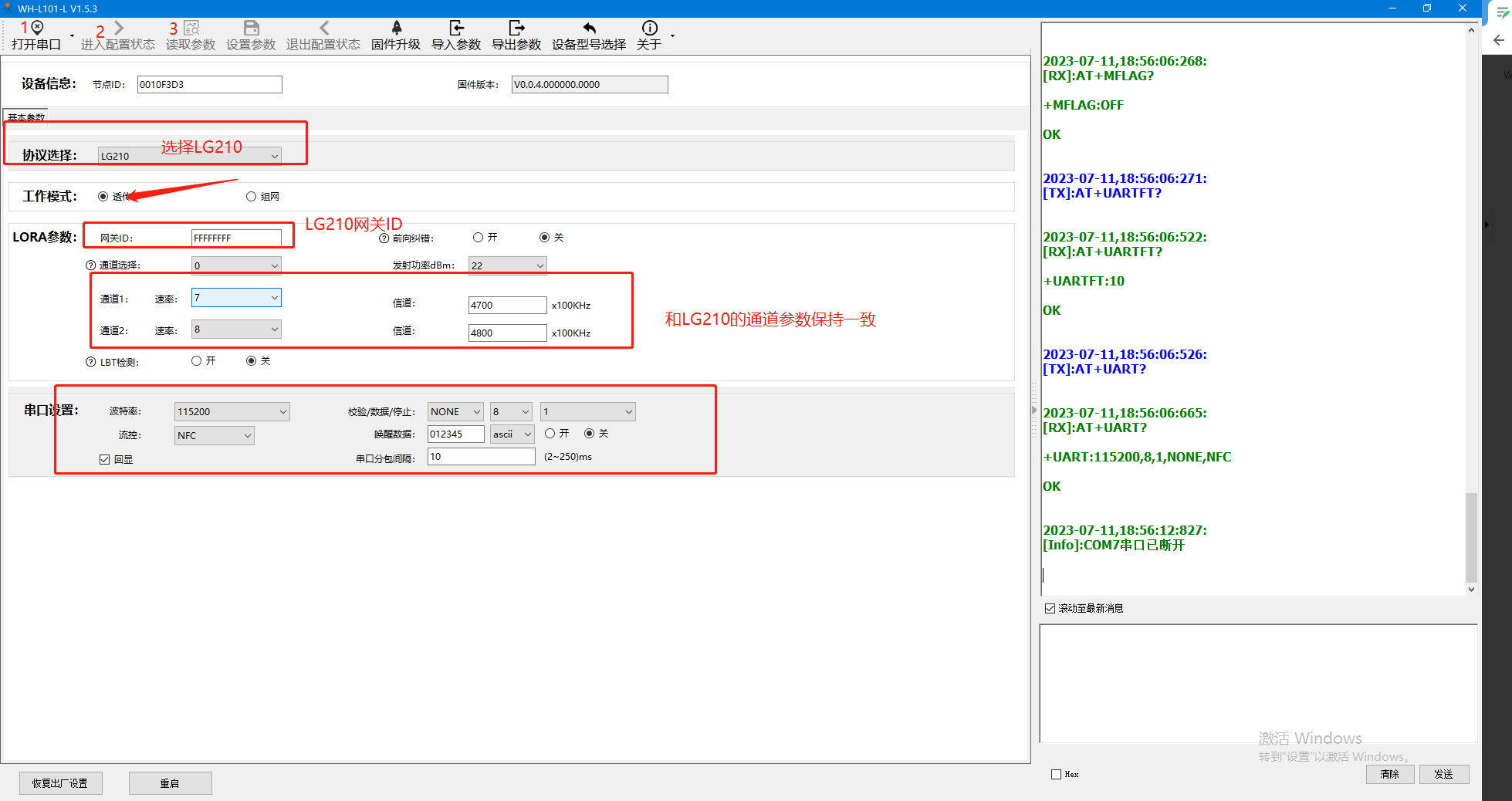Click the 发送 send button

click(x=1443, y=774)
